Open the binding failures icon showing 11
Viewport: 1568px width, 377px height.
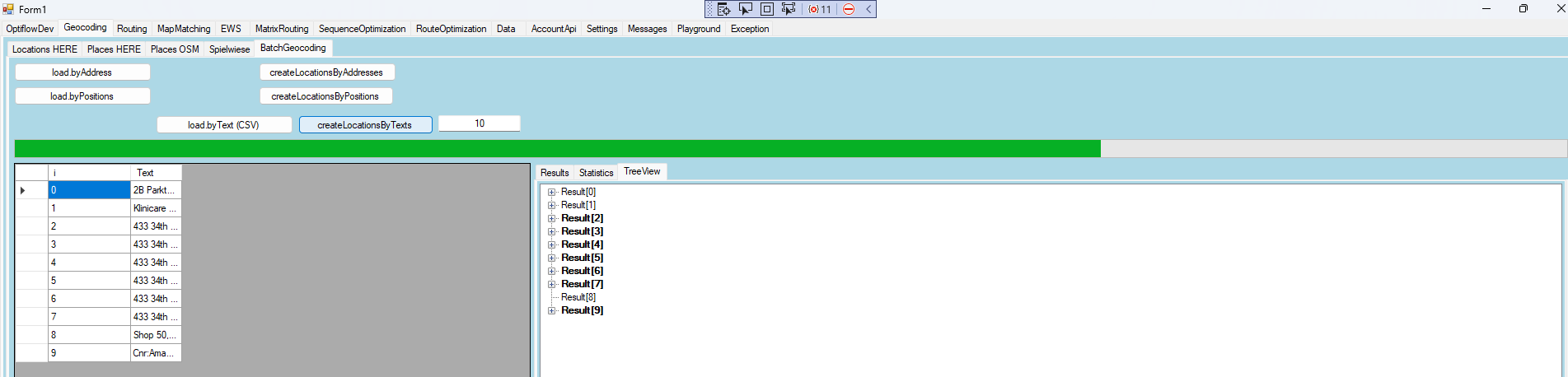pos(820,9)
